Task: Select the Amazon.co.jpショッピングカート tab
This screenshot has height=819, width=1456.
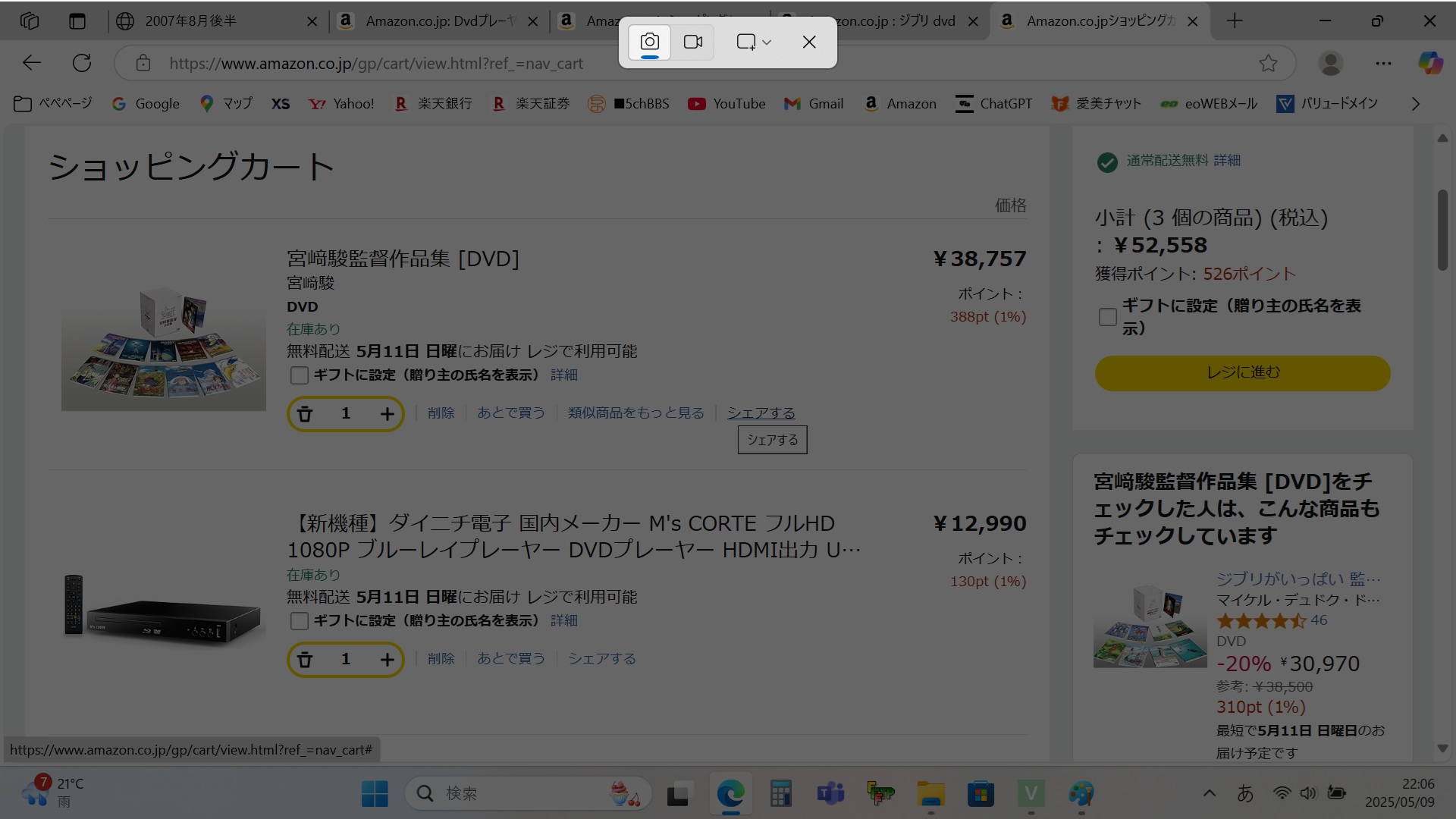Action: pos(1100,21)
